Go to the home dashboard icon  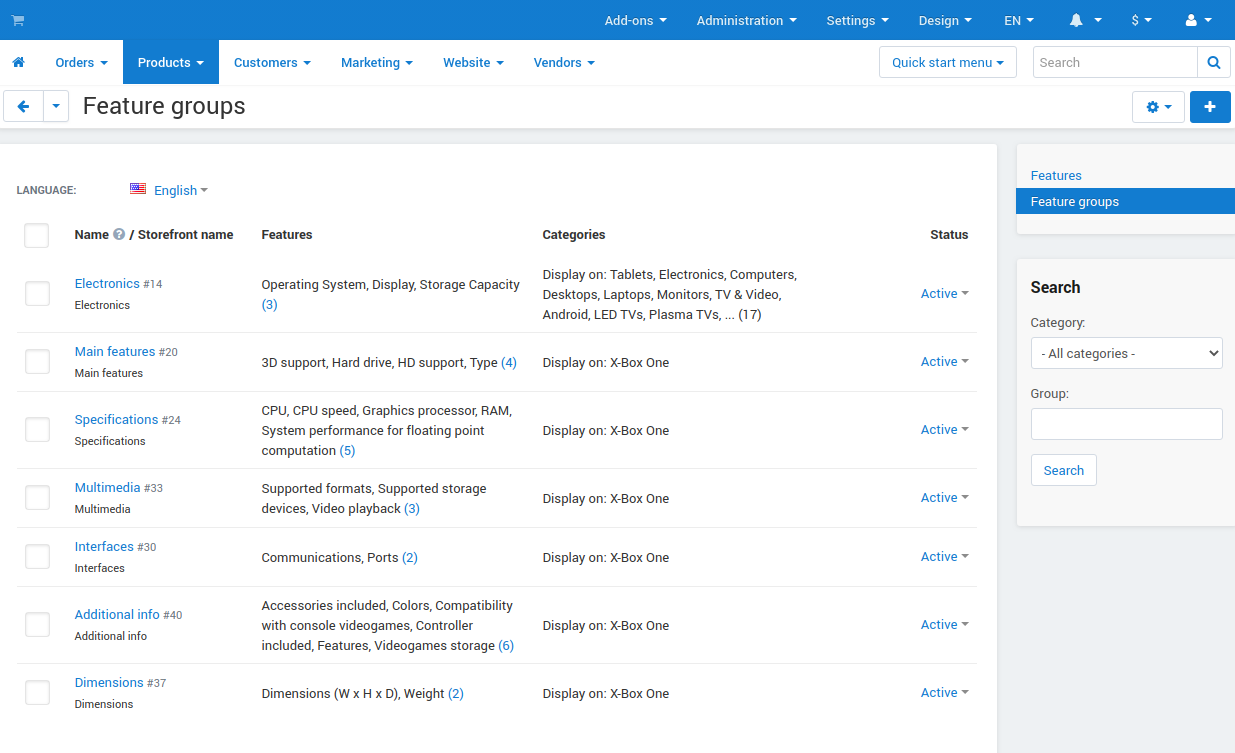18,62
